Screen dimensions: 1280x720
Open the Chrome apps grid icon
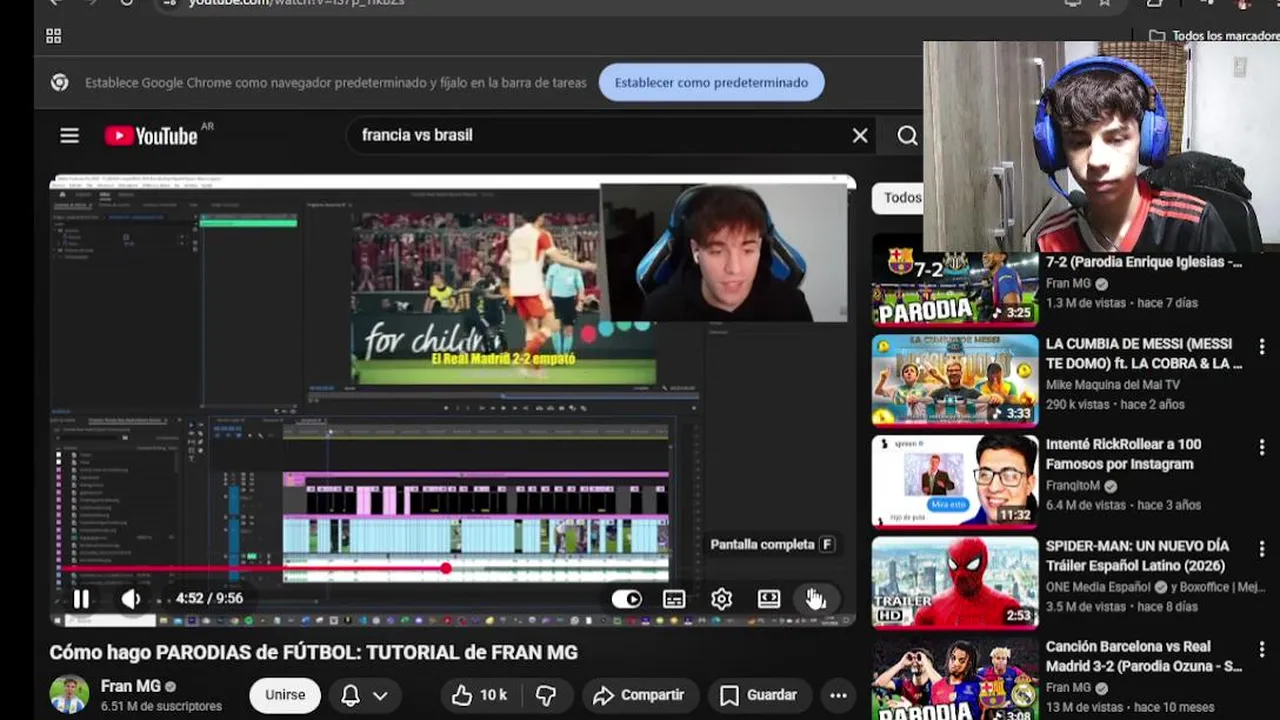[54, 36]
